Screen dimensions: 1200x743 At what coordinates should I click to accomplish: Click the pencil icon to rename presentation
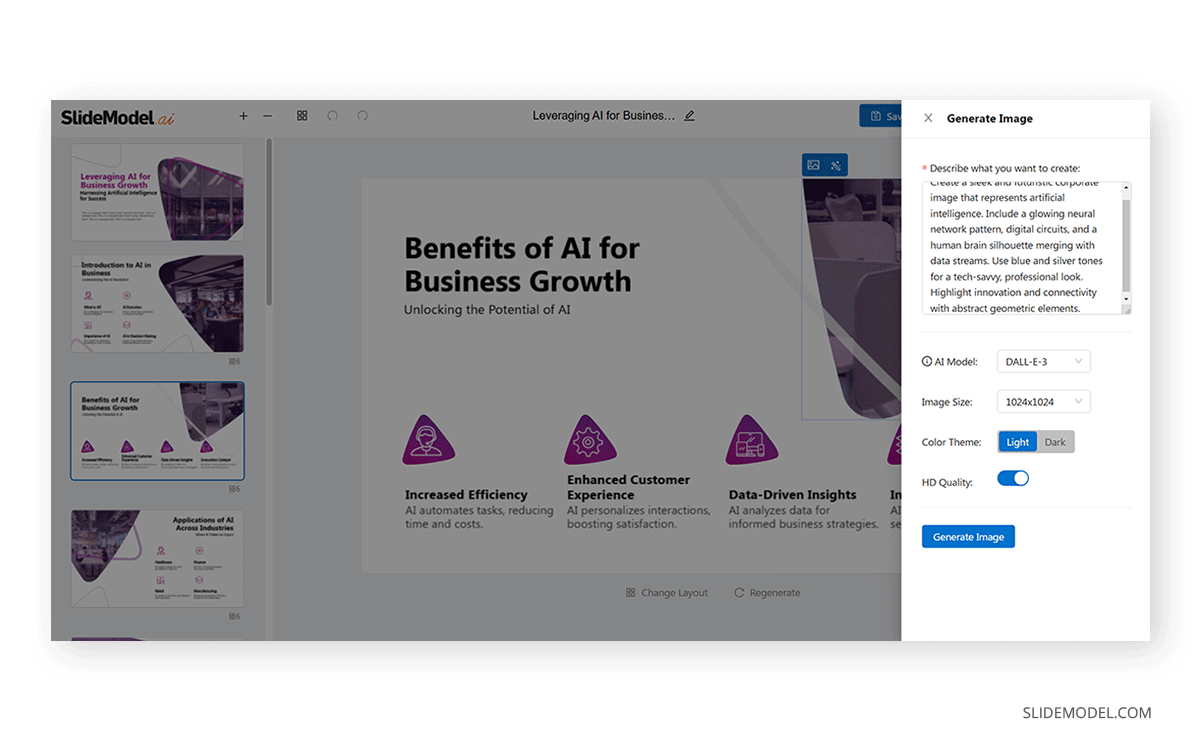tap(689, 116)
